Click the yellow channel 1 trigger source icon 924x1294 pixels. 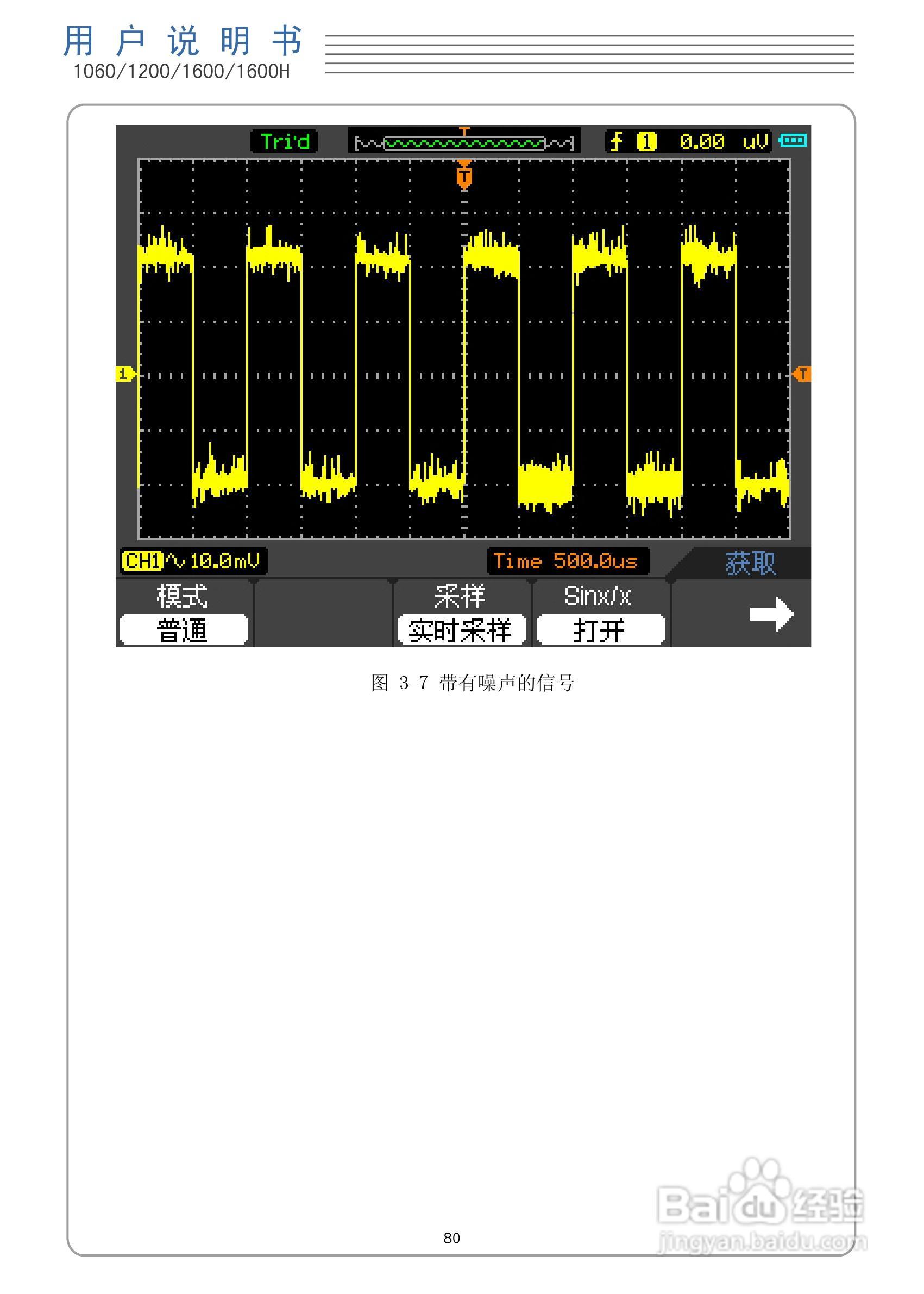pos(648,140)
